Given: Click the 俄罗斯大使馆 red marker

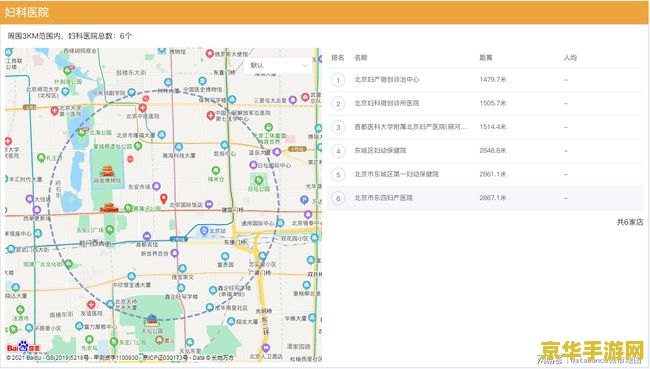Looking at the screenshot, I should click(210, 53).
